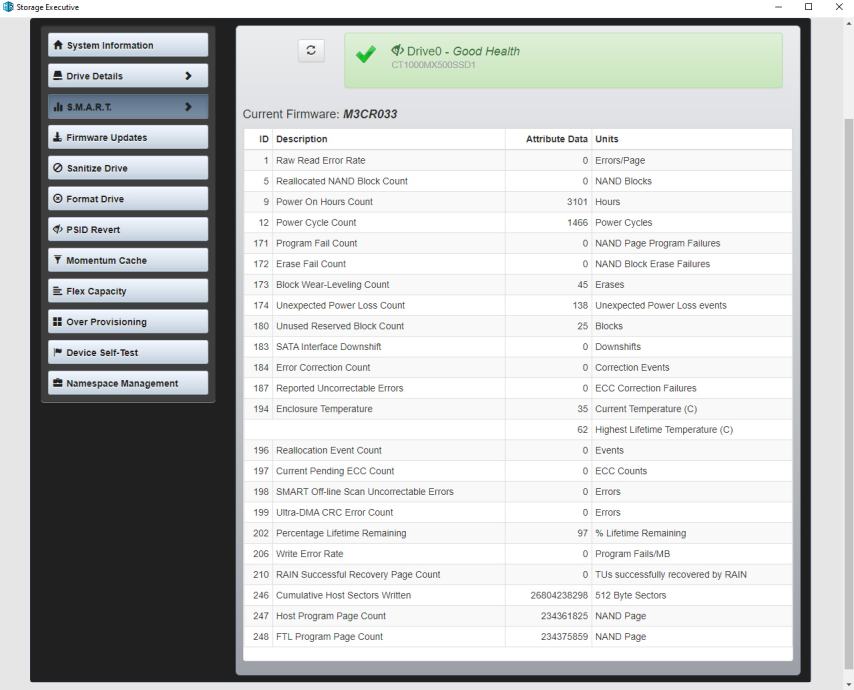Screen dimensions: 854x690
Task: Click the ban icon beside Sanitize Drive
Action: (57, 168)
